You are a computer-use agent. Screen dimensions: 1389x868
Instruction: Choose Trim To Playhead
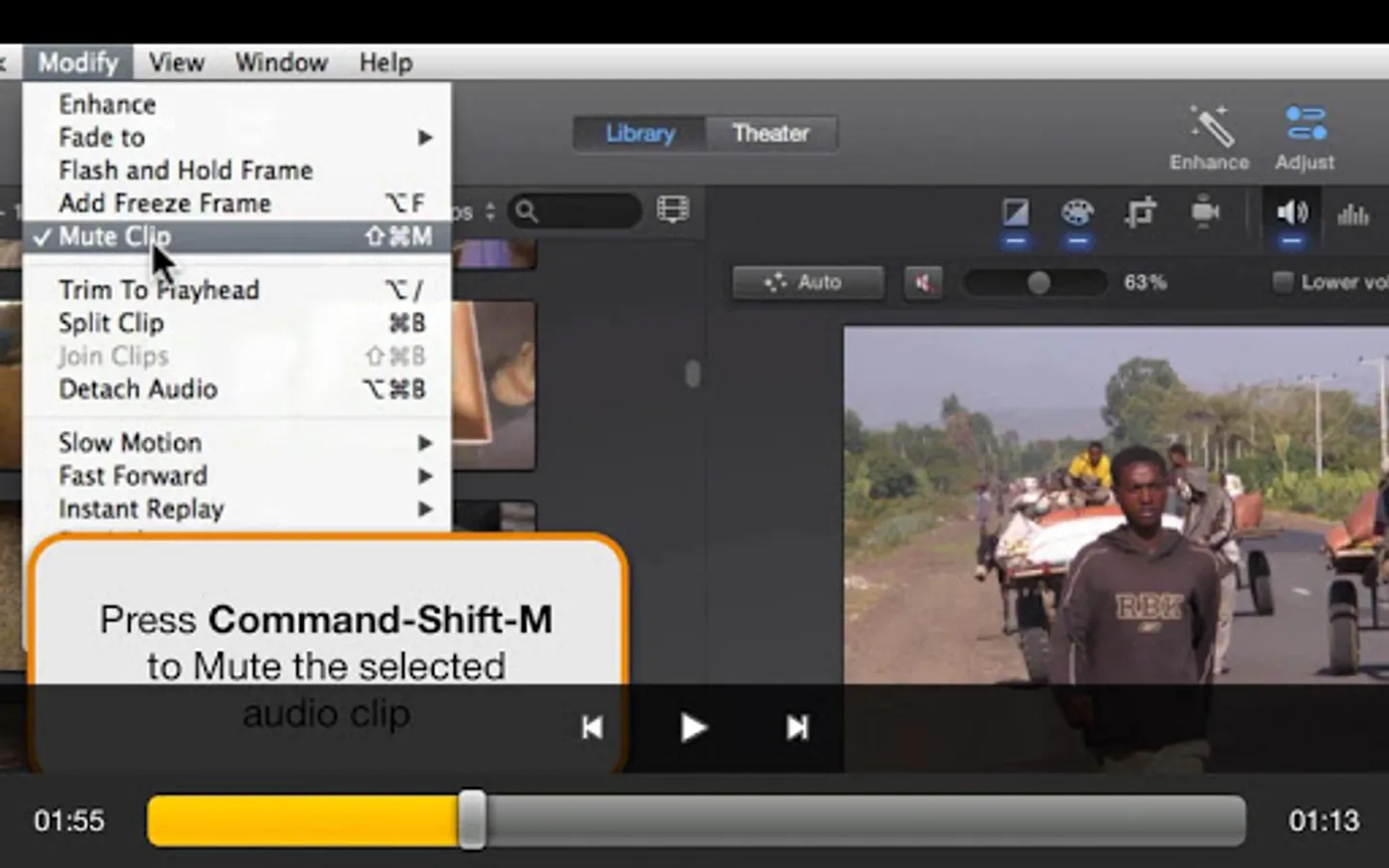236,290
